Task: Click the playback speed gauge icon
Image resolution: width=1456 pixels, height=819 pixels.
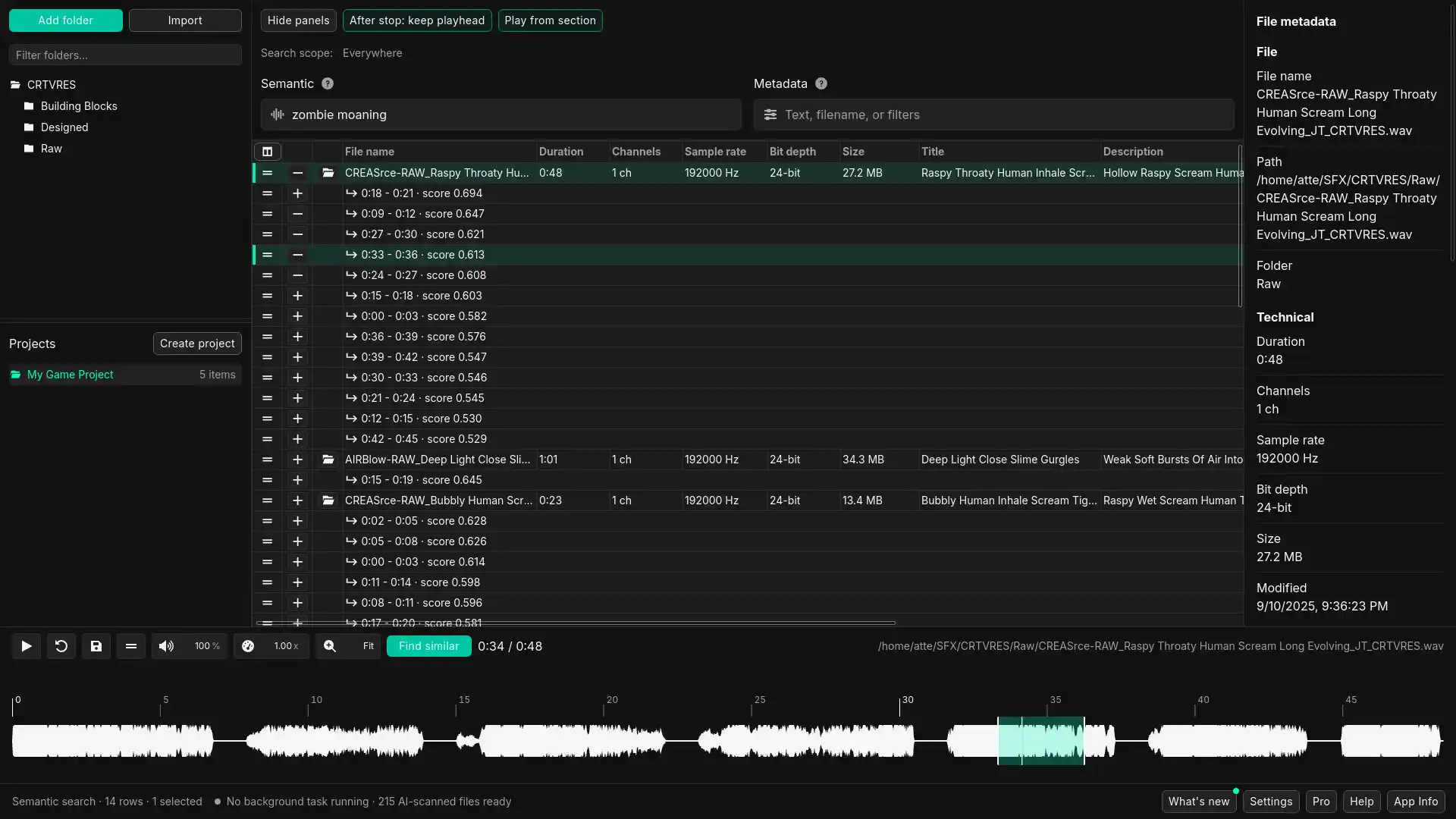Action: (x=248, y=646)
